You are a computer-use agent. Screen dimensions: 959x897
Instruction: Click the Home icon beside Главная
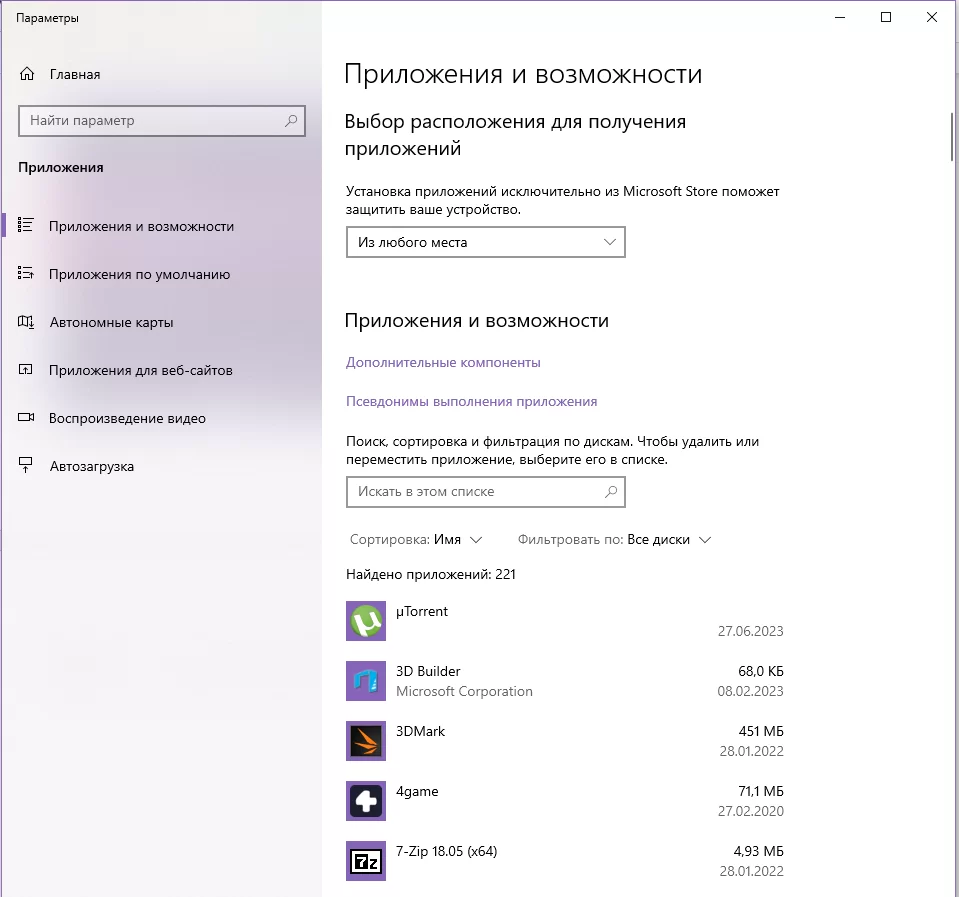[27, 74]
